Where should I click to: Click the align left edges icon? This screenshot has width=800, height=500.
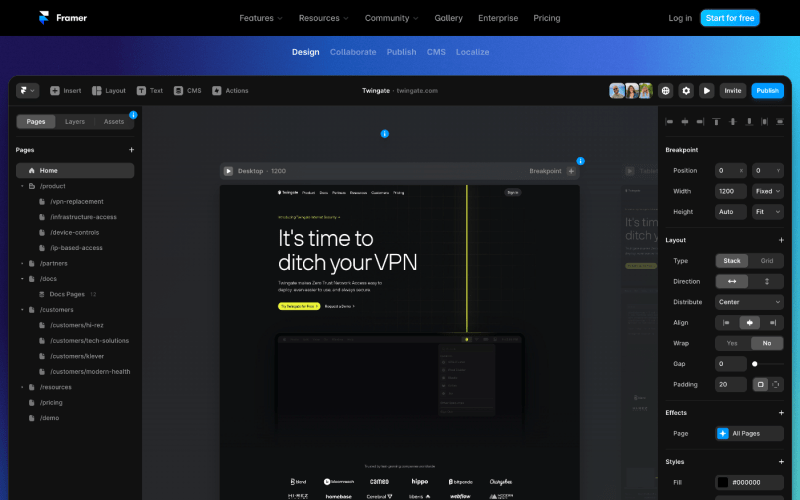pyautogui.click(x=669, y=121)
